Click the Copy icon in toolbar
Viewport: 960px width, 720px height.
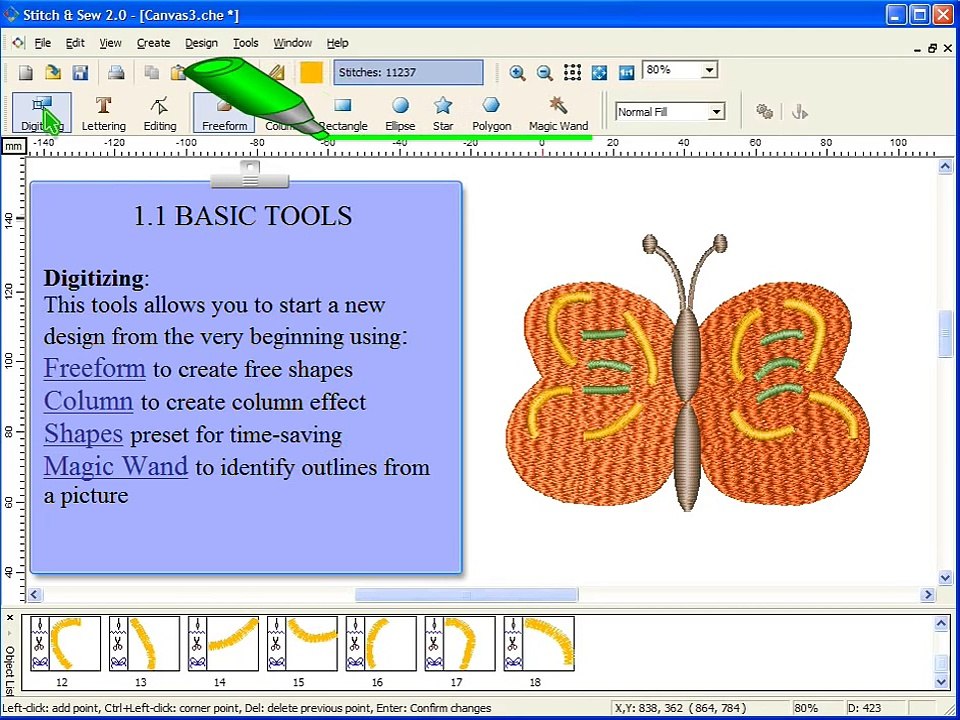click(151, 73)
